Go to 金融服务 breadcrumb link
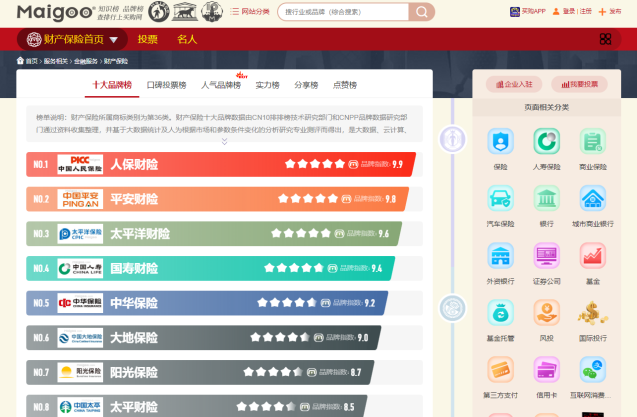The height and width of the screenshot is (417, 637). point(86,61)
